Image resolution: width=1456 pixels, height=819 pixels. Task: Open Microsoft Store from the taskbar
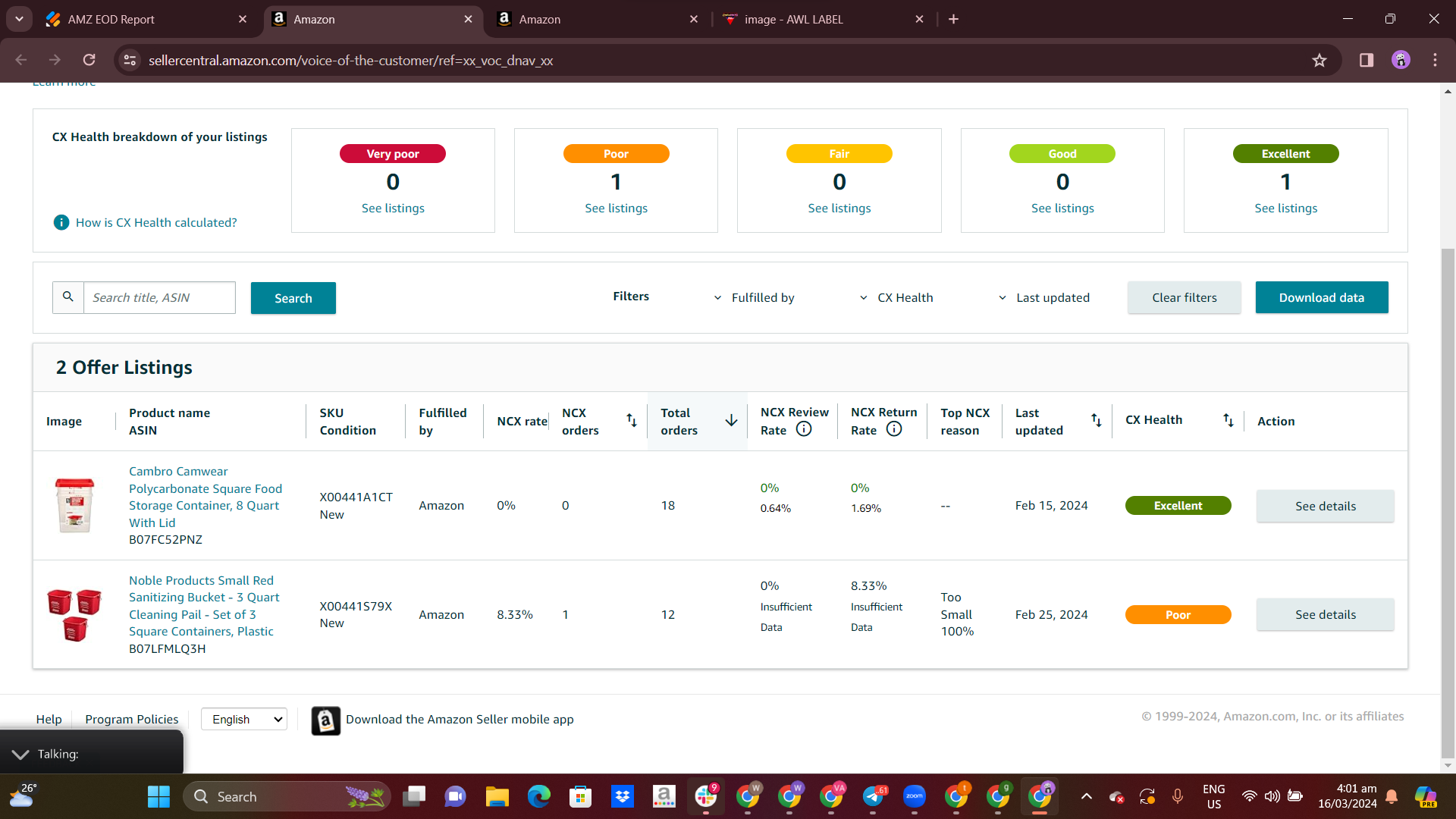pos(580,796)
